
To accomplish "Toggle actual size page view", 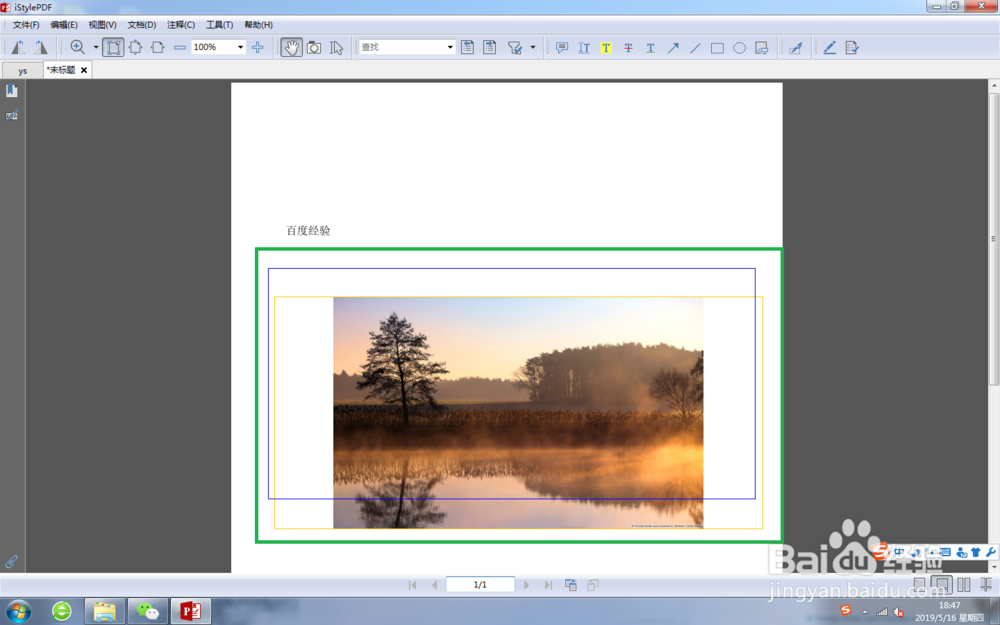I will point(114,47).
